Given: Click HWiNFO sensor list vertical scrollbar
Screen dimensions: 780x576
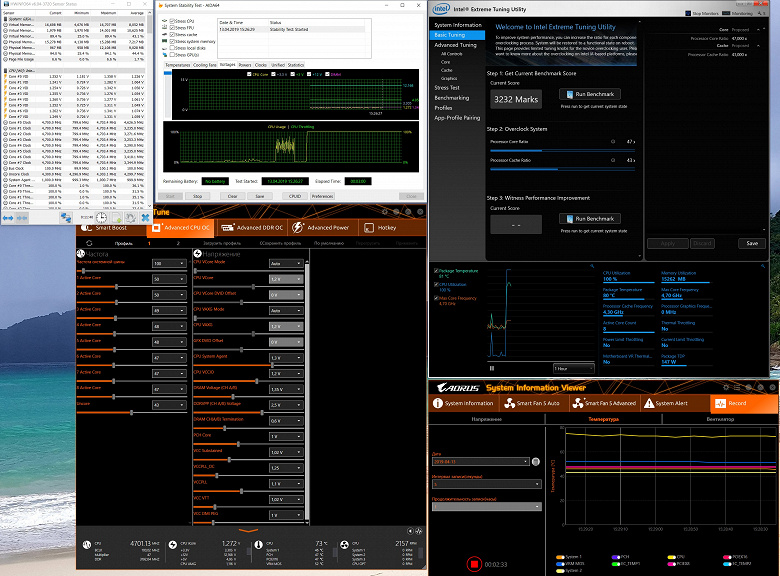Looking at the screenshot, I should (x=150, y=108).
